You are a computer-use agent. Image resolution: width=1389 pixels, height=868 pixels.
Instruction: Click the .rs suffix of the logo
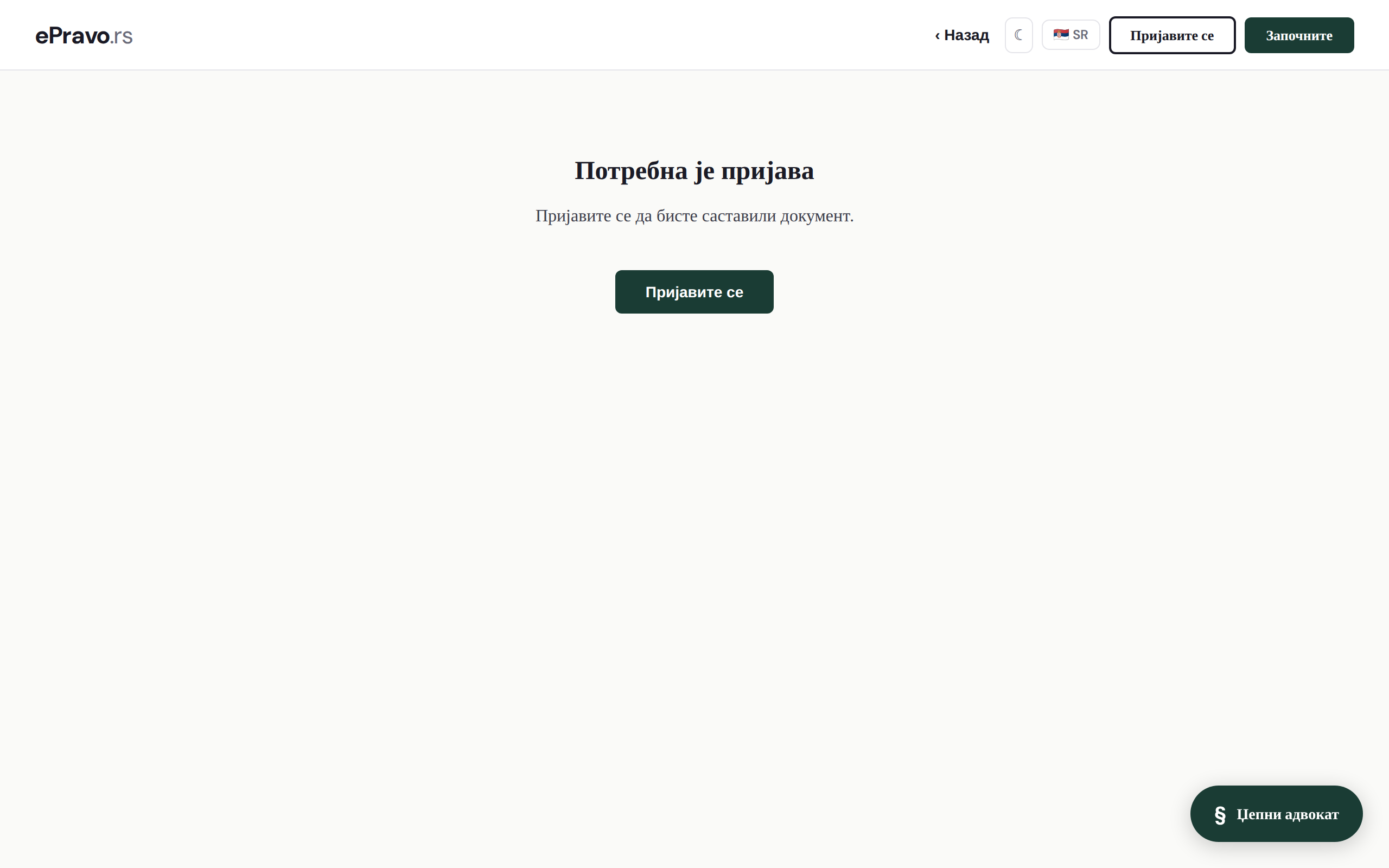click(122, 36)
